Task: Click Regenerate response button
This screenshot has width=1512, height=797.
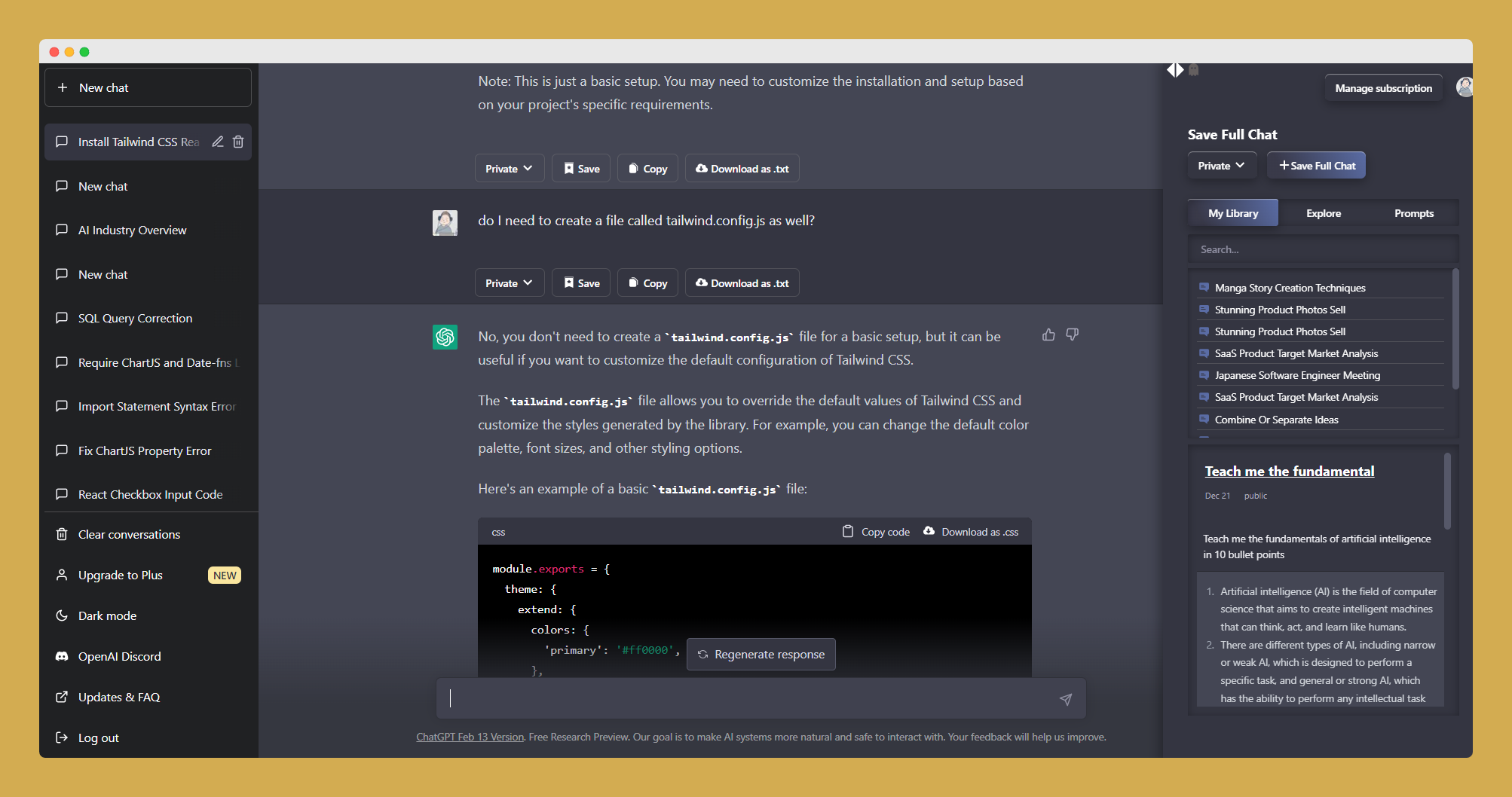Action: [x=761, y=654]
